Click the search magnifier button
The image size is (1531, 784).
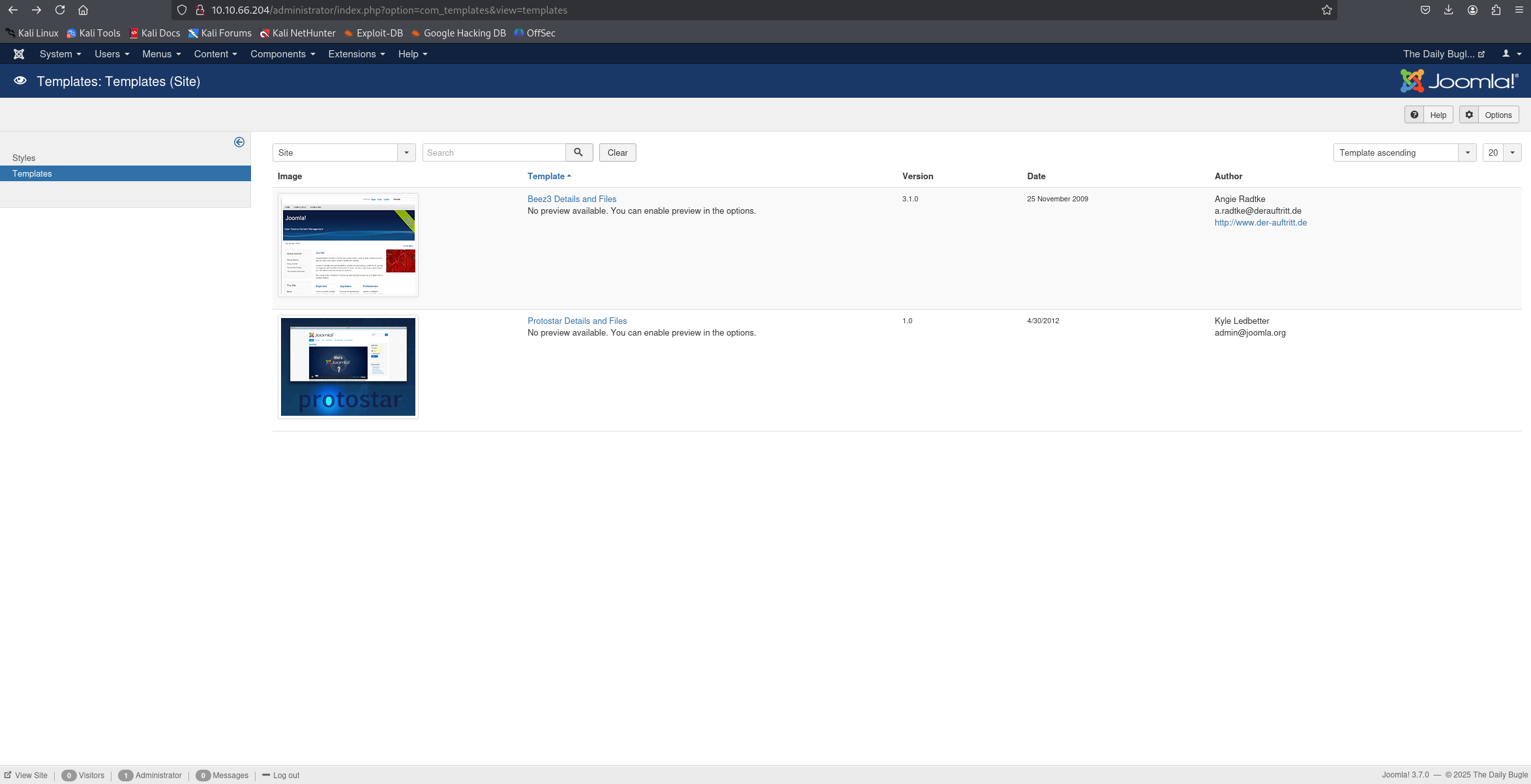pyautogui.click(x=578, y=152)
